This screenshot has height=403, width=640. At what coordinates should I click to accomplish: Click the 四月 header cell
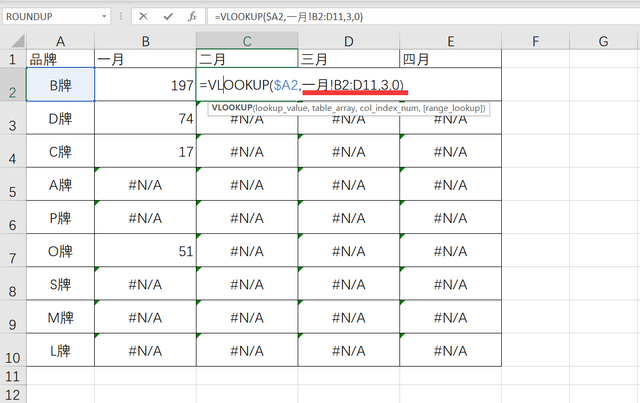tap(450, 59)
